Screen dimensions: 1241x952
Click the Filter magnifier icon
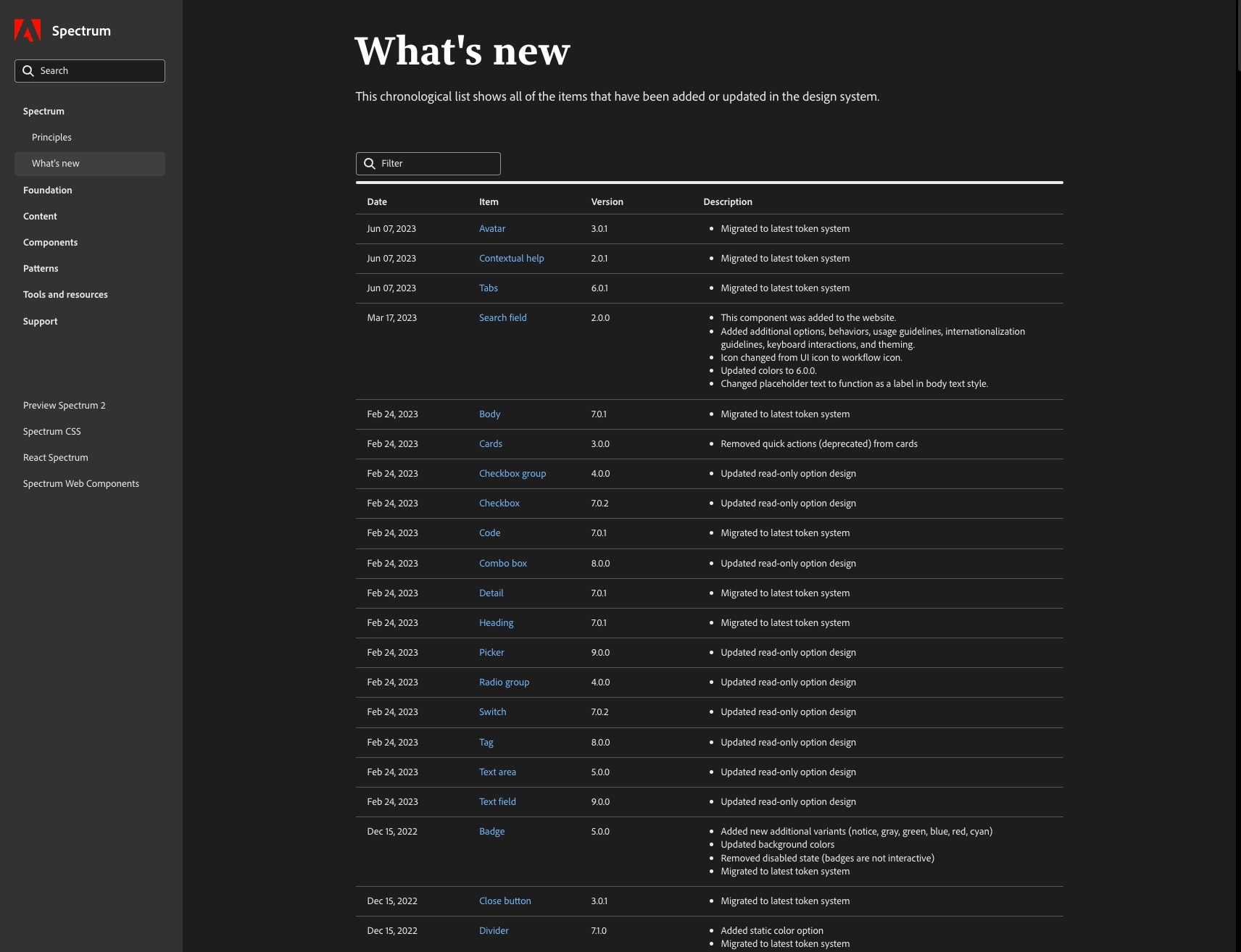[x=370, y=164]
